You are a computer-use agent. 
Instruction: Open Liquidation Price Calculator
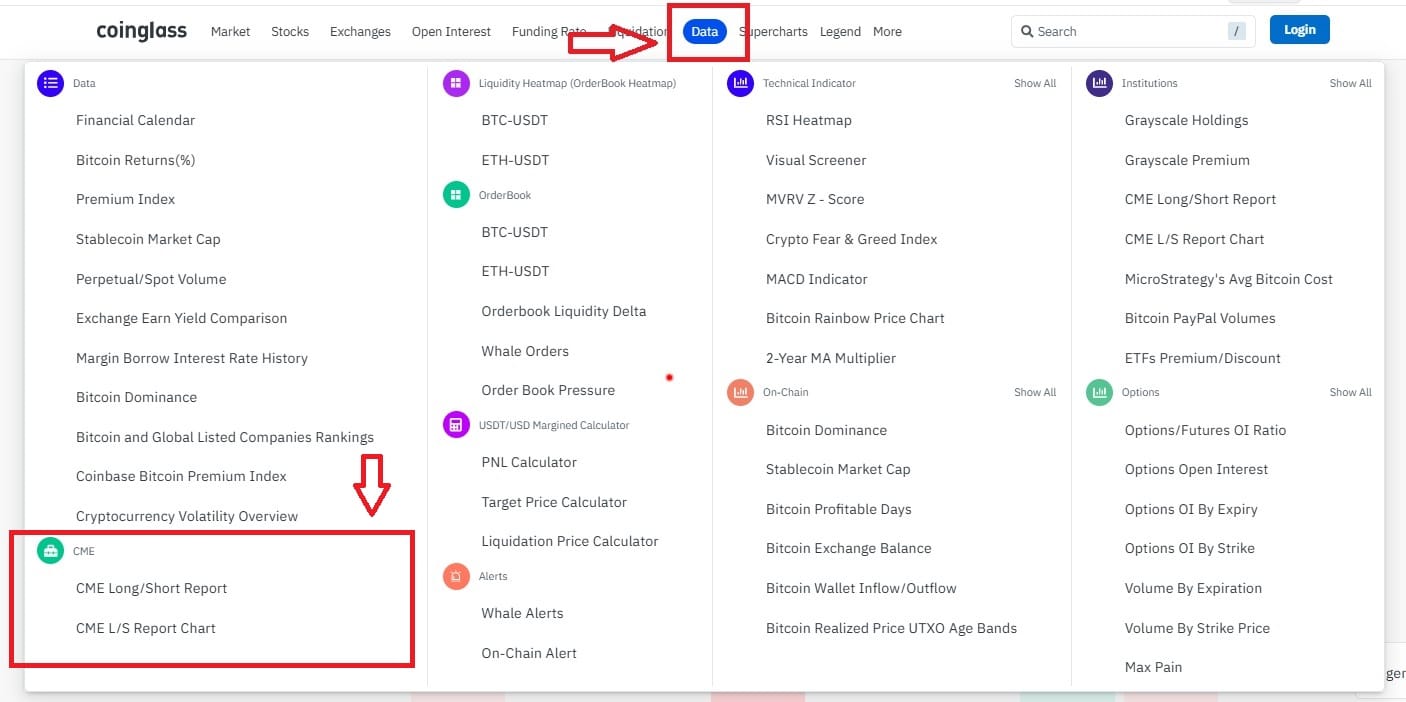[570, 541]
